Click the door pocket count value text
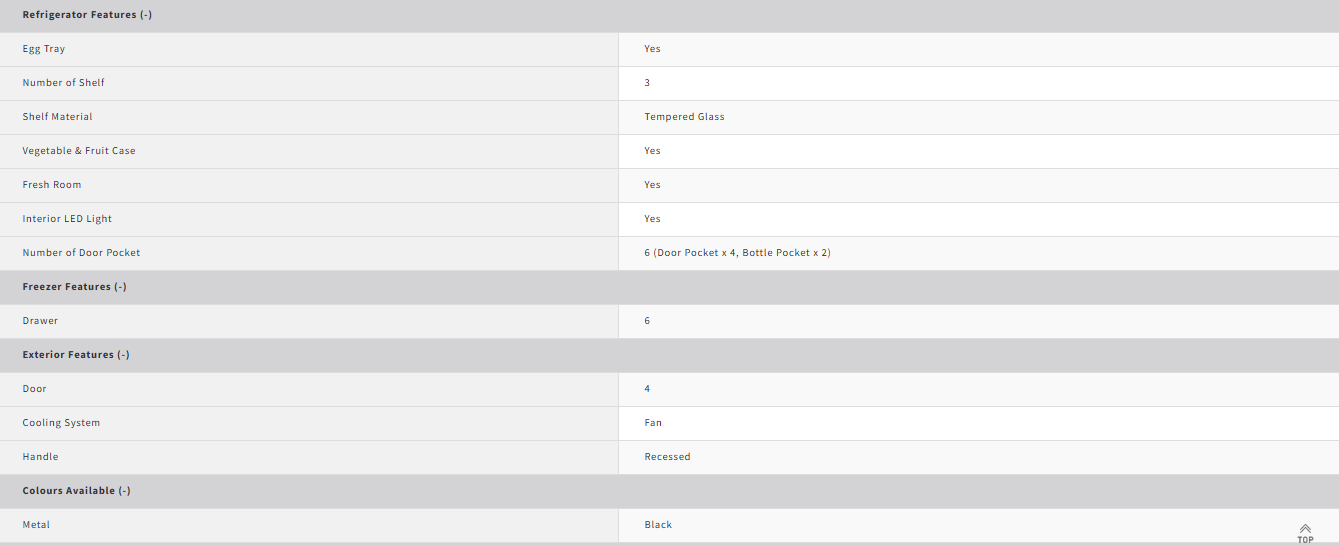The image size is (1339, 545). pyautogui.click(x=737, y=253)
